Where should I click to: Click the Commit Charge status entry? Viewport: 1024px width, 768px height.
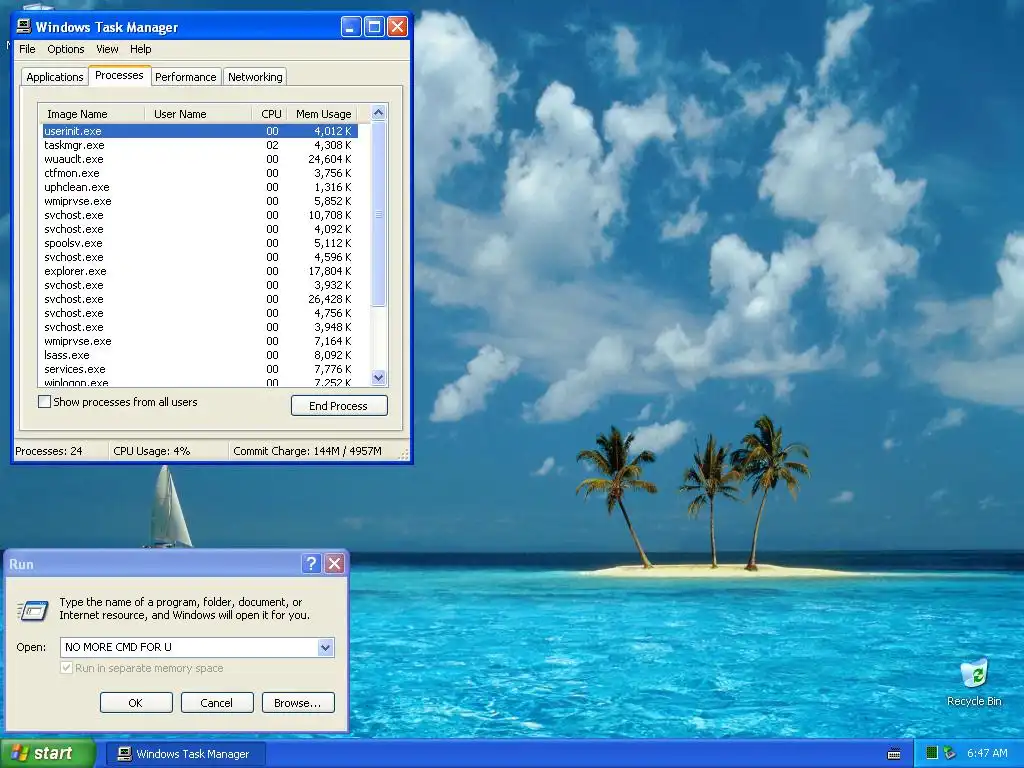point(315,451)
